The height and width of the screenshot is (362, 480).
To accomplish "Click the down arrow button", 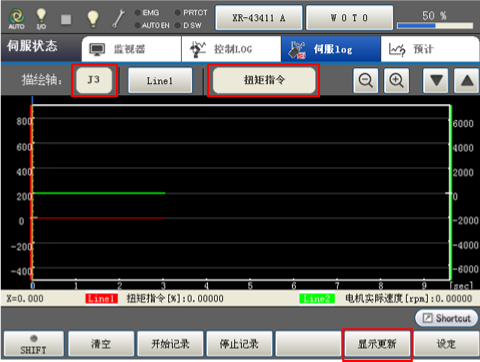I will click(436, 80).
